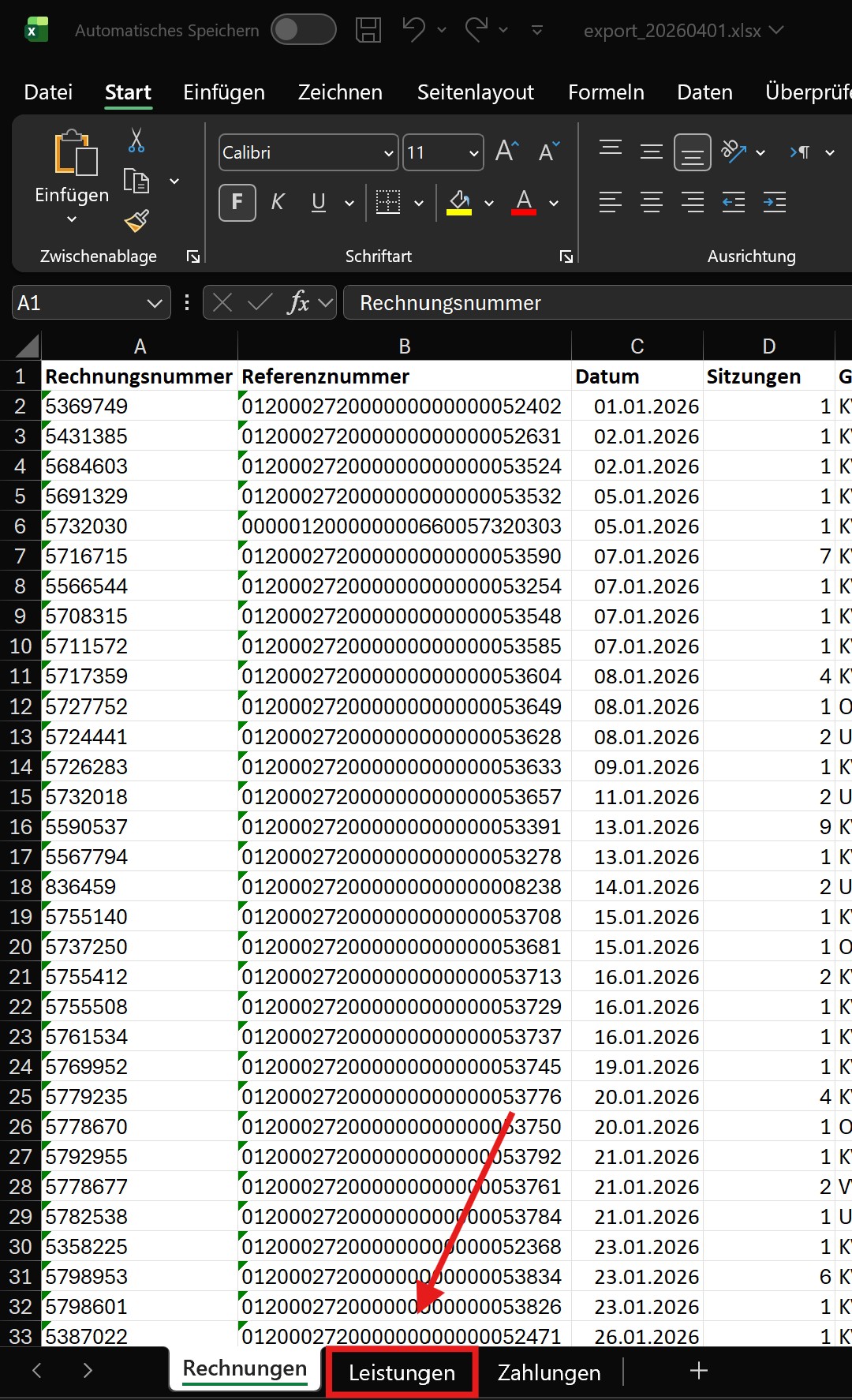
Task: Toggle italic formatting with K button
Action: pos(277,203)
